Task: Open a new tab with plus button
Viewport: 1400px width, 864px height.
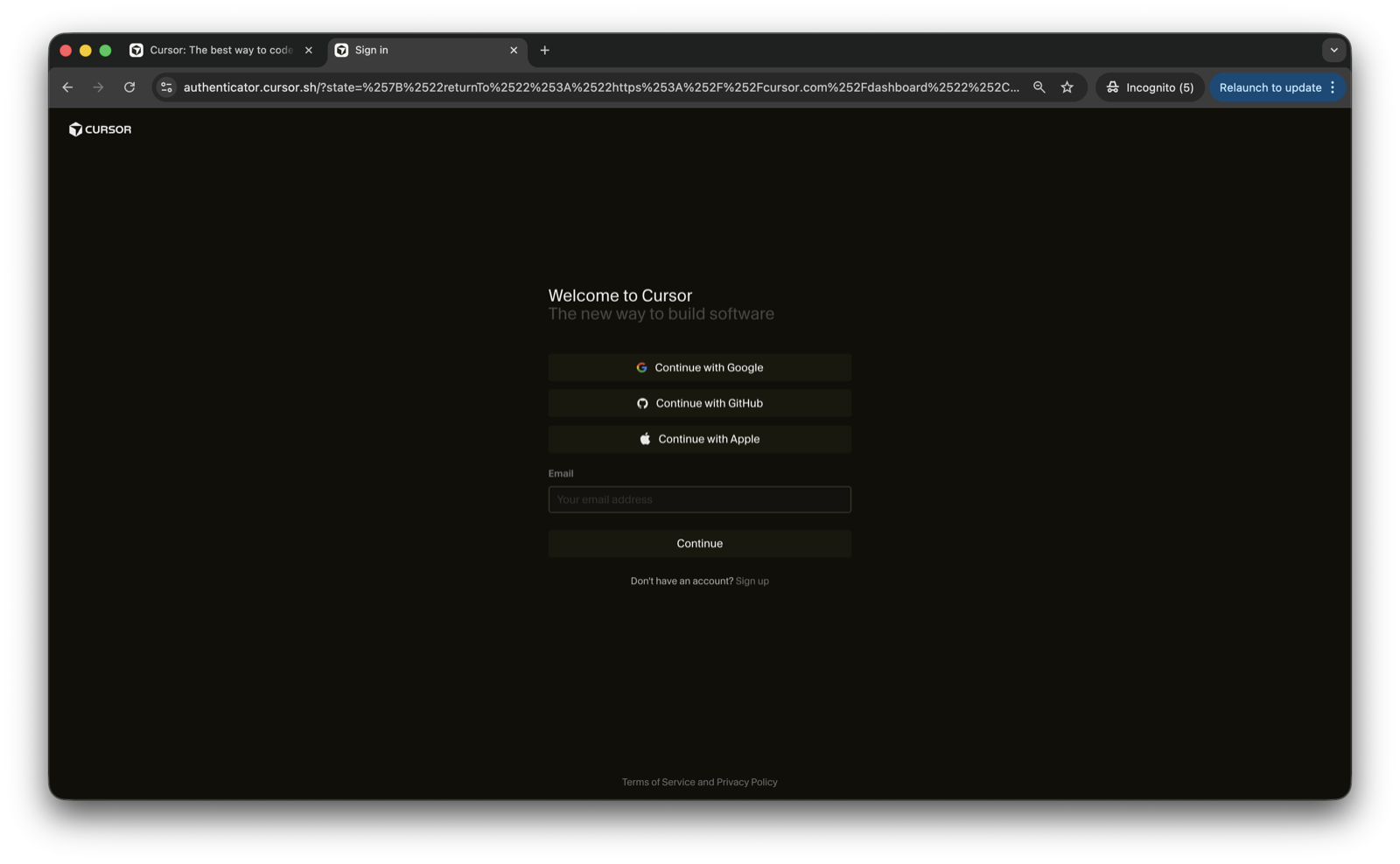Action: click(x=544, y=50)
